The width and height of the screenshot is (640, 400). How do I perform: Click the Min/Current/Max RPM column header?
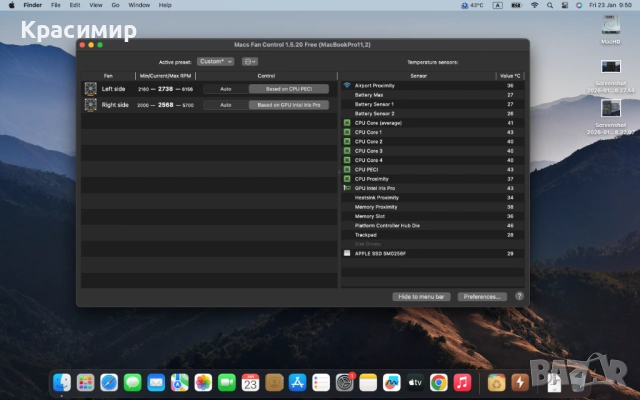point(165,76)
